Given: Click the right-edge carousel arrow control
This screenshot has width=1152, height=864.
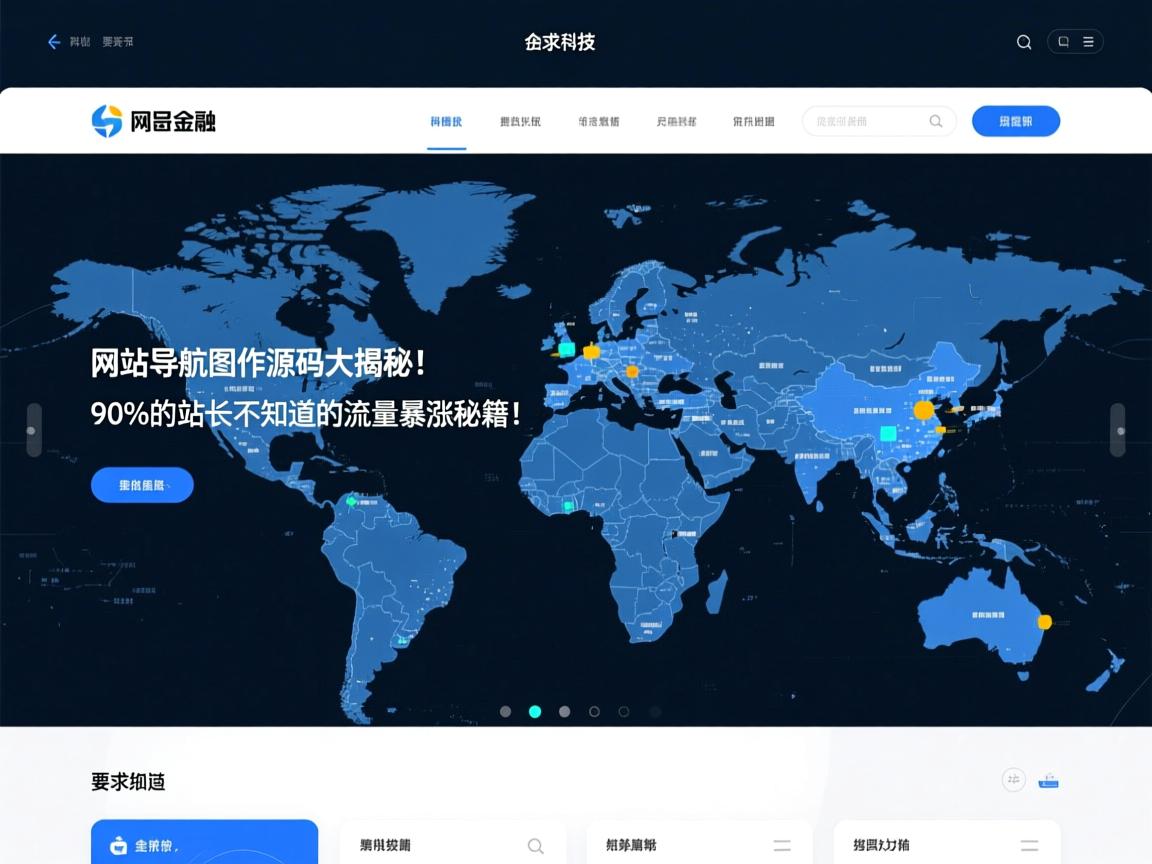Looking at the screenshot, I should point(1118,430).
